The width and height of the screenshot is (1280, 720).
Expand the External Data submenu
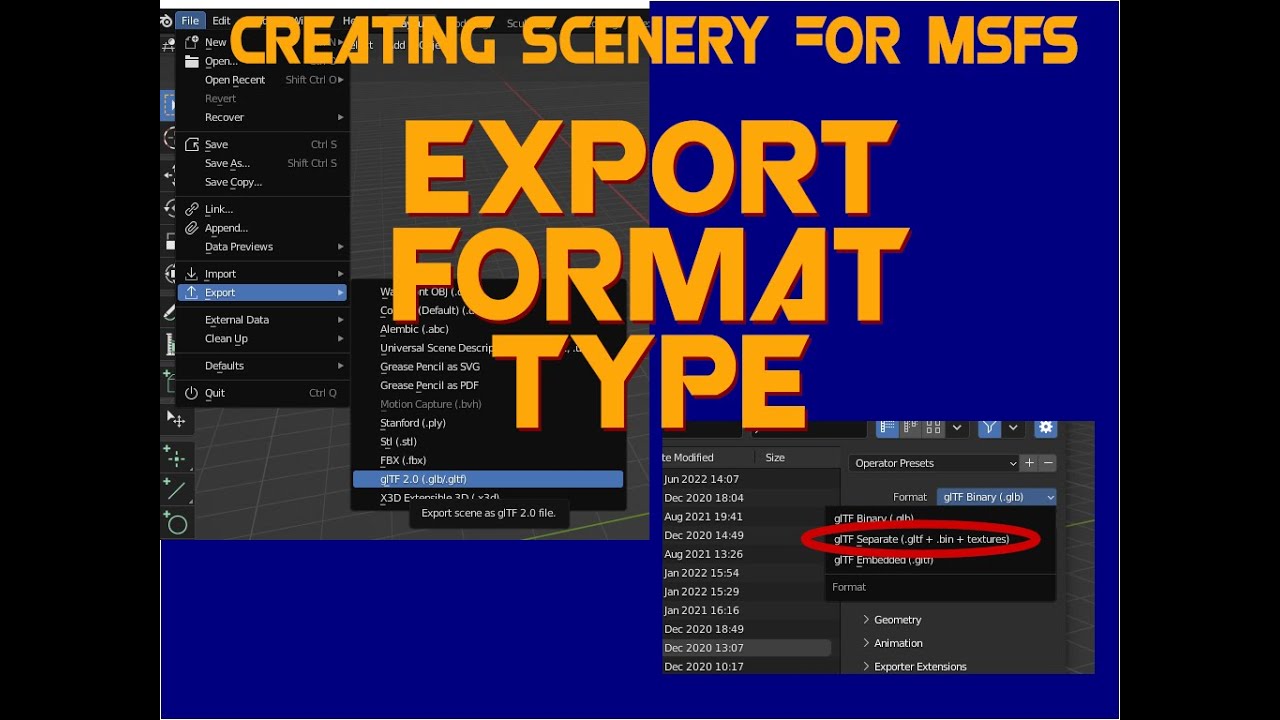(264, 320)
